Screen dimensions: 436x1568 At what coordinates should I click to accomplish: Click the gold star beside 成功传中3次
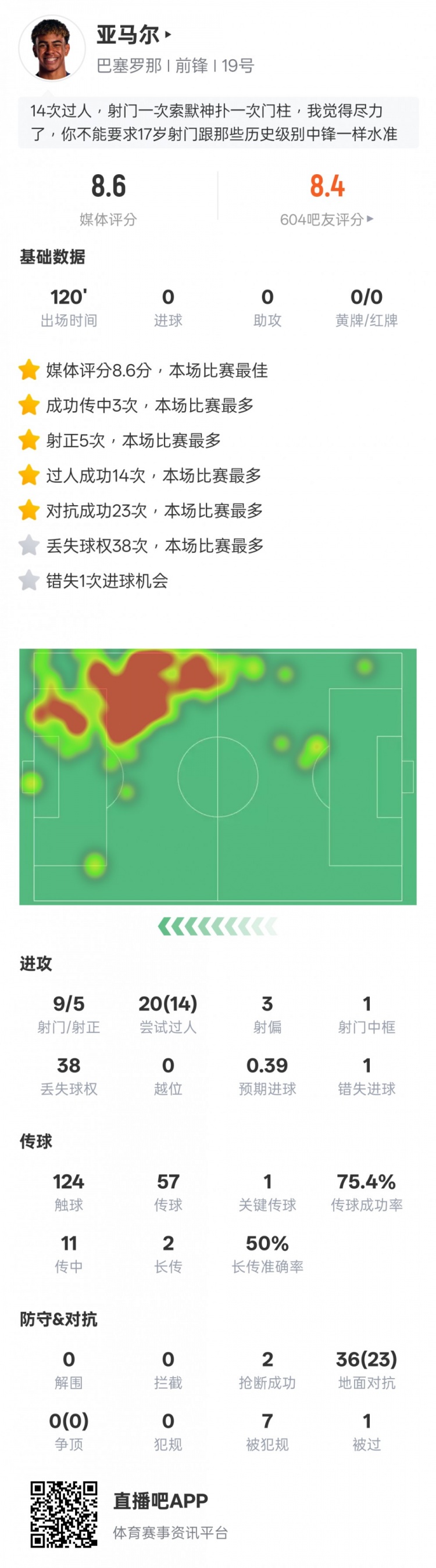click(28, 405)
